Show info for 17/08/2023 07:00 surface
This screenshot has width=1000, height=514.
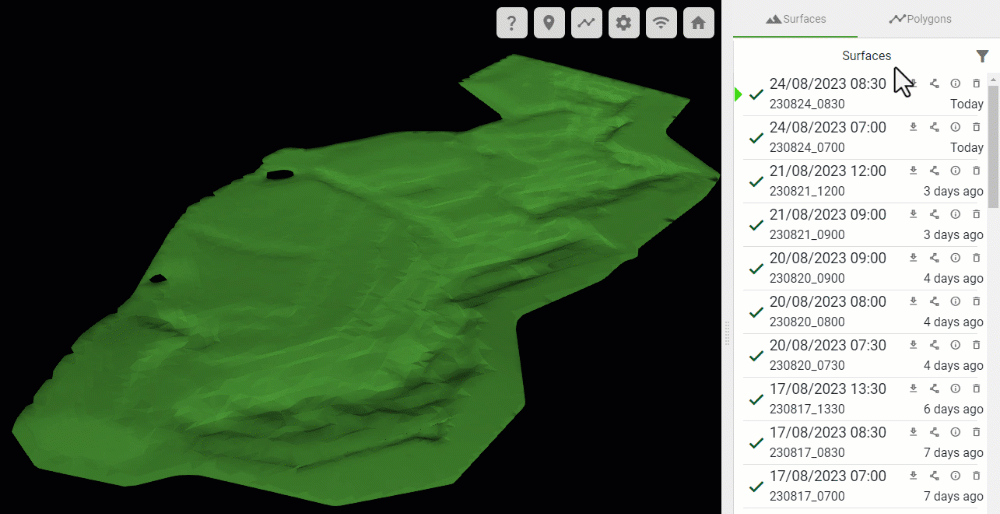pyautogui.click(x=955, y=476)
